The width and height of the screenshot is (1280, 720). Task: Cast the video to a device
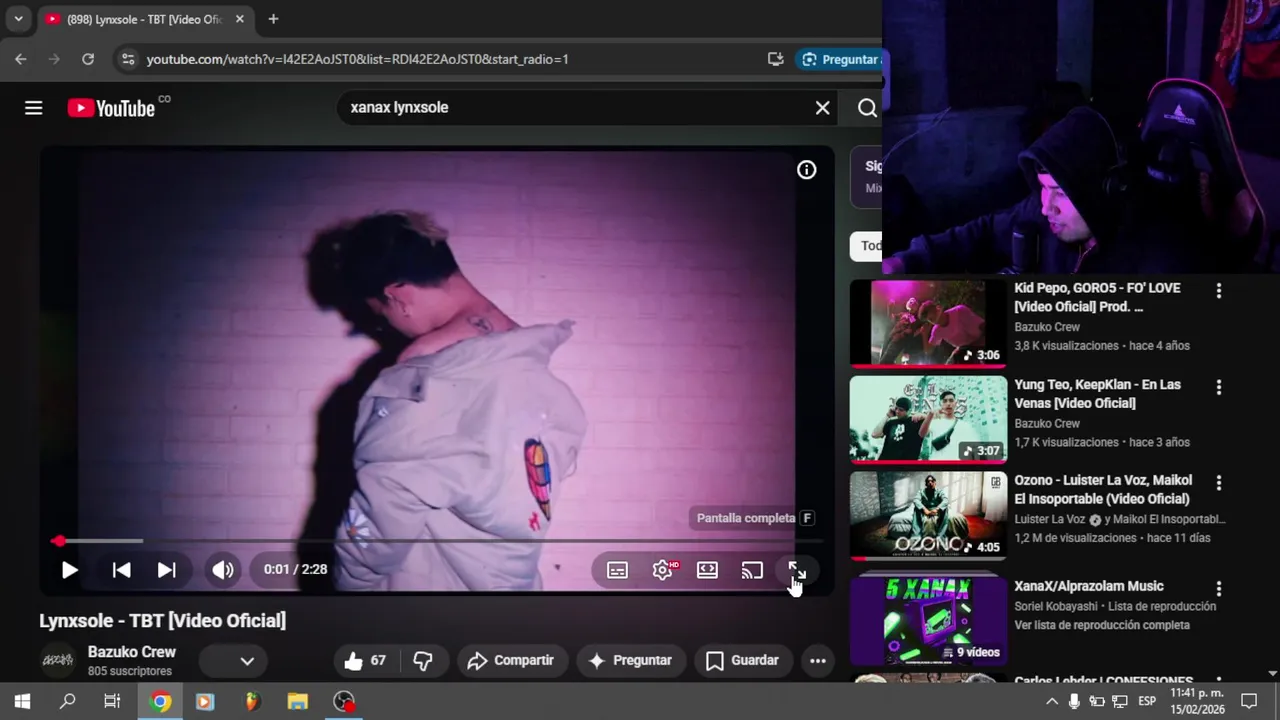click(x=752, y=570)
